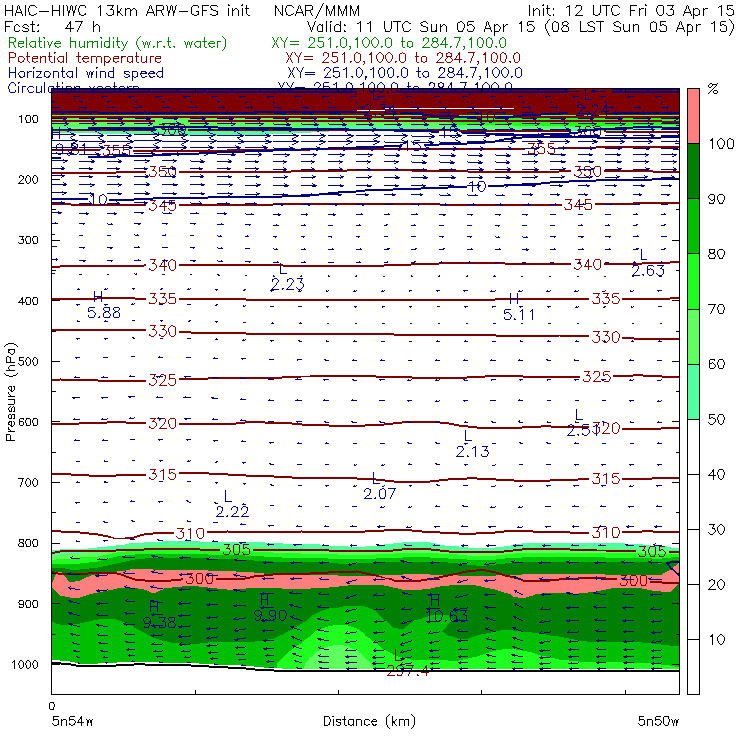Viewport: 740px width, 740px height.
Task: Click the wind minimum value '2.13'
Action: (x=472, y=452)
